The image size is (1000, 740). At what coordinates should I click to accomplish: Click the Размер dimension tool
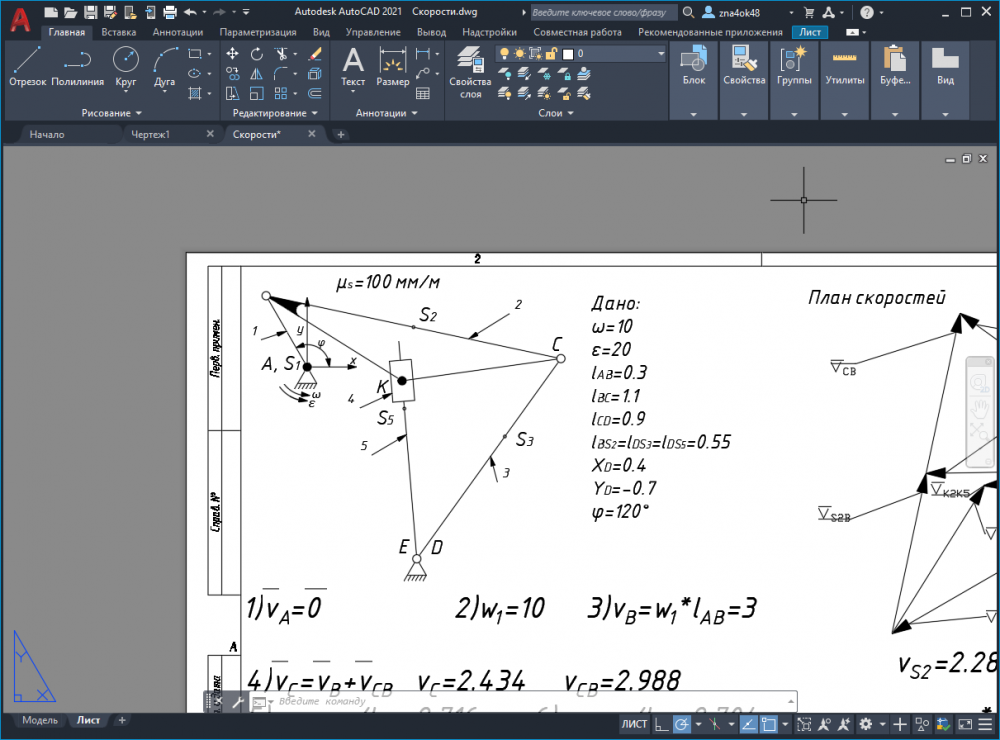click(x=393, y=66)
